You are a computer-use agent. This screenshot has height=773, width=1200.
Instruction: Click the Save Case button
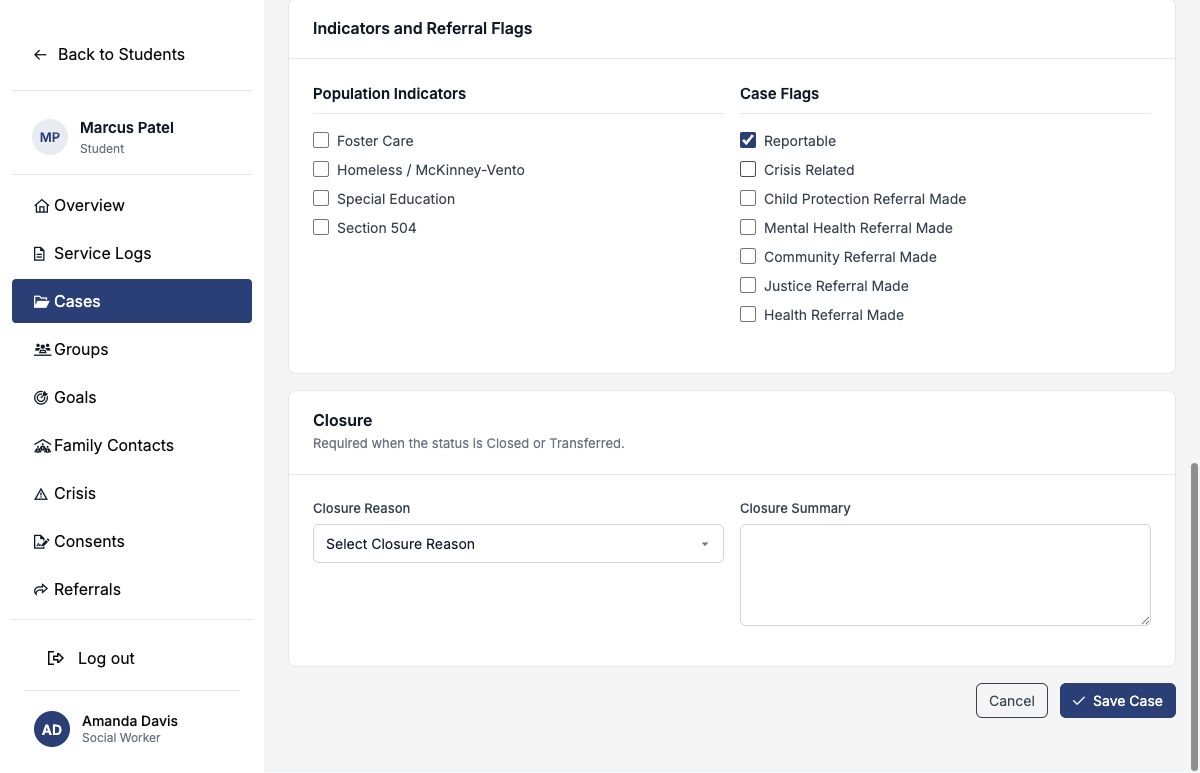[x=1118, y=701]
